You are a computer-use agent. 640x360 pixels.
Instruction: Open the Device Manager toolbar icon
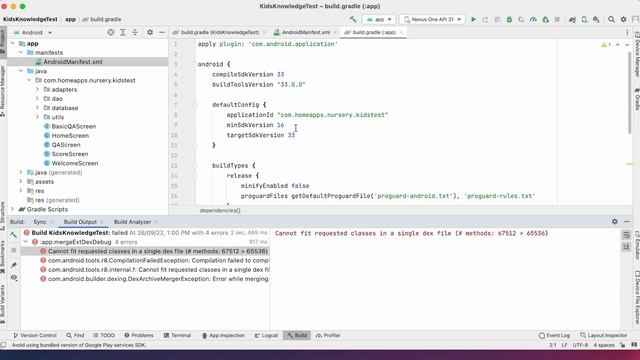point(584,19)
